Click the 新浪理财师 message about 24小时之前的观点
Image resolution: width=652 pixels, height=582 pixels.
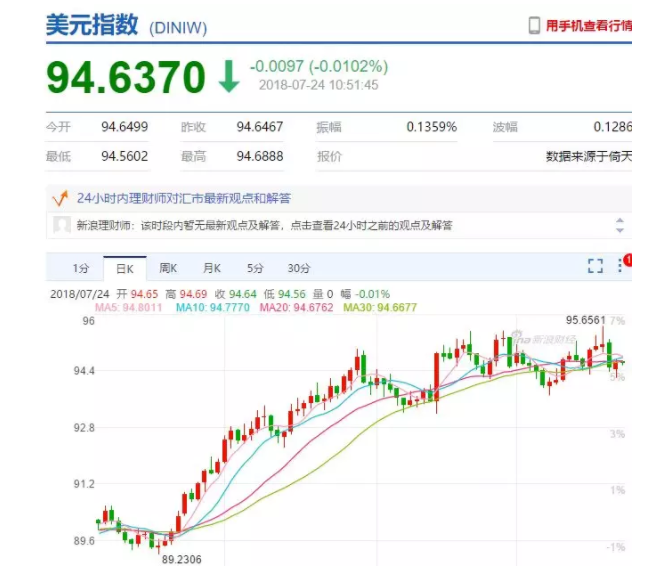click(x=264, y=225)
